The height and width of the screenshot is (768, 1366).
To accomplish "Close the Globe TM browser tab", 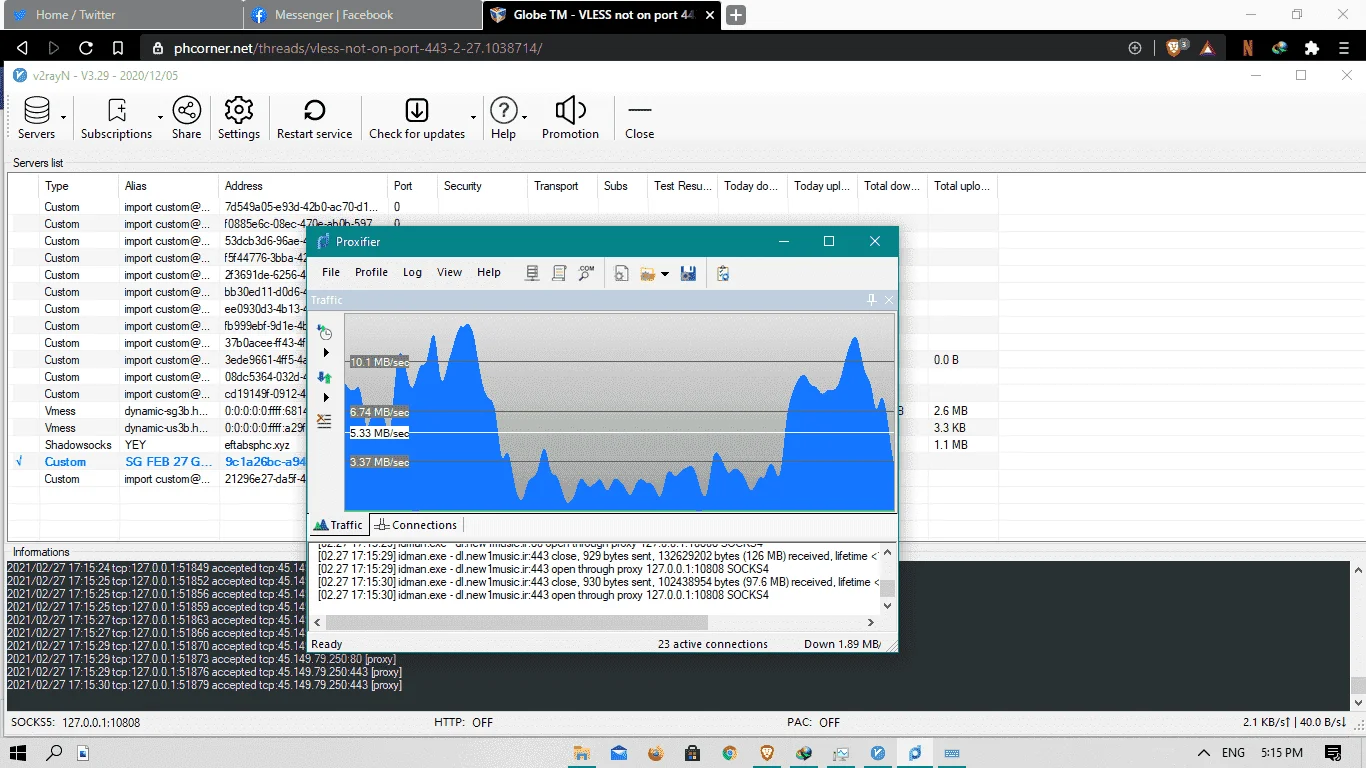I will [708, 15].
